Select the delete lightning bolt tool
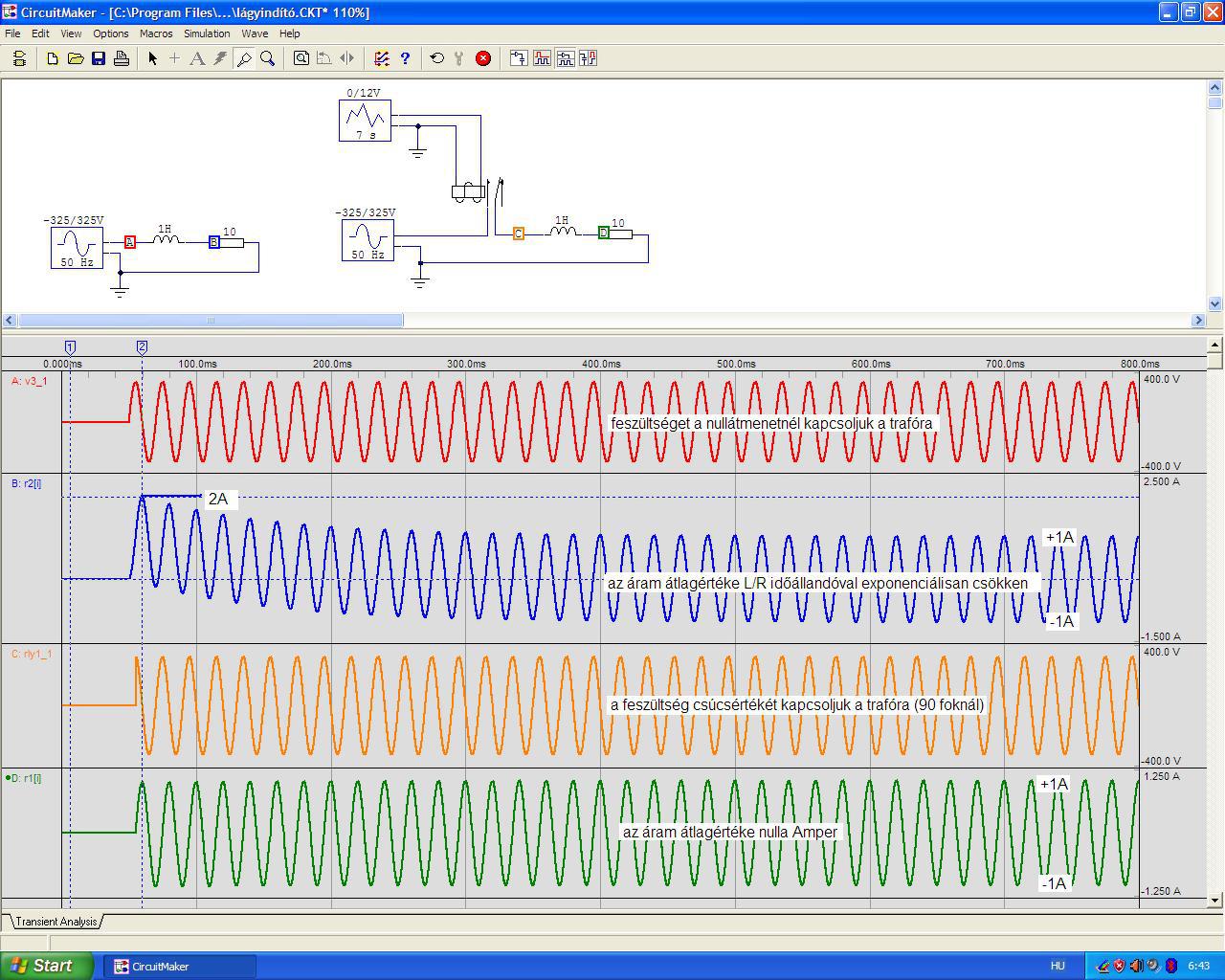 pos(220,58)
